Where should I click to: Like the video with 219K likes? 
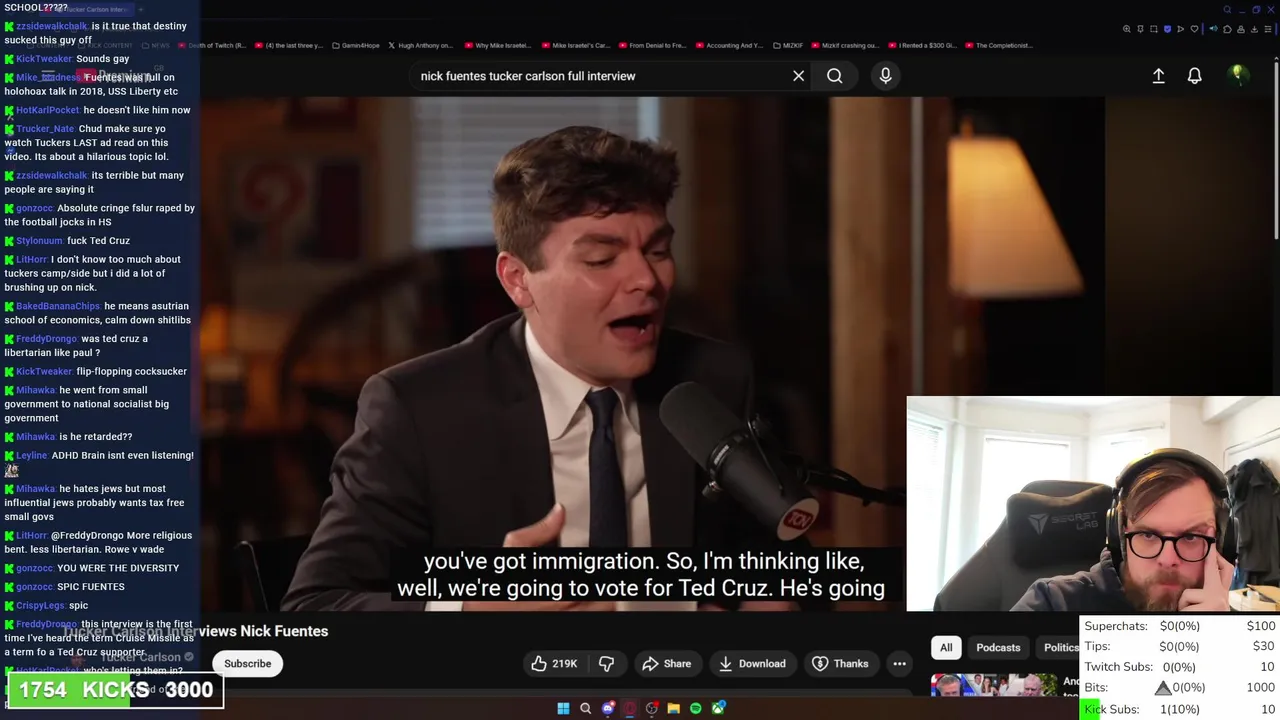click(554, 663)
